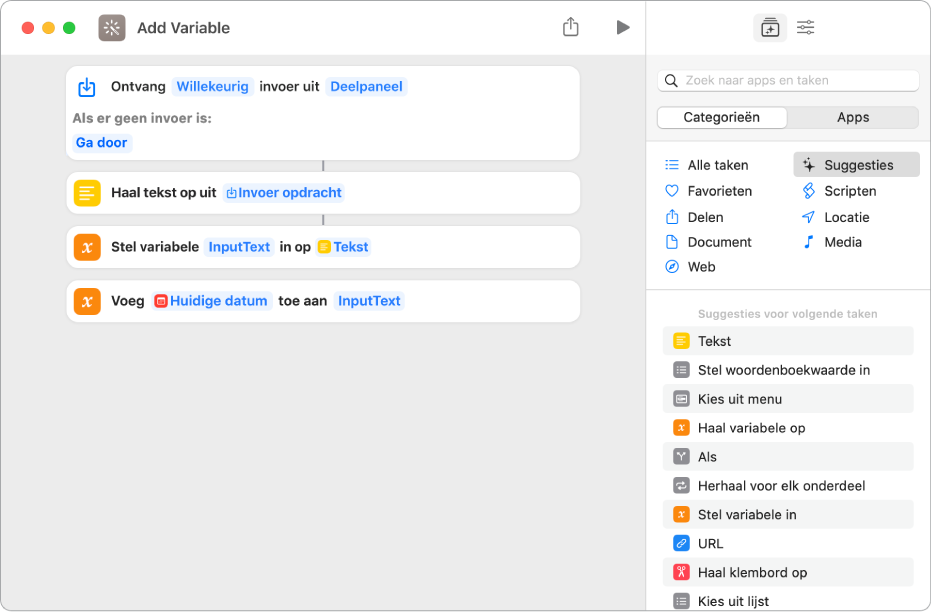Click the InputText variable name in Stel variabele

(x=239, y=247)
